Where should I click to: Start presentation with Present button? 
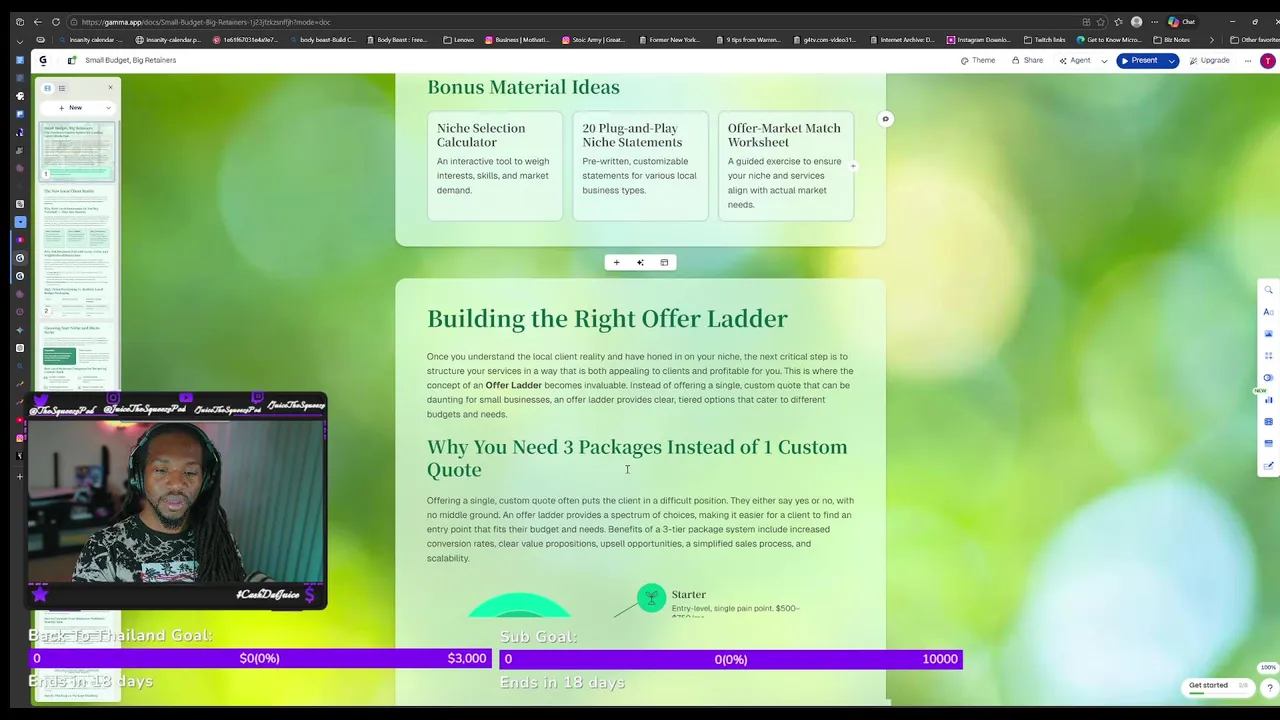coord(1139,60)
